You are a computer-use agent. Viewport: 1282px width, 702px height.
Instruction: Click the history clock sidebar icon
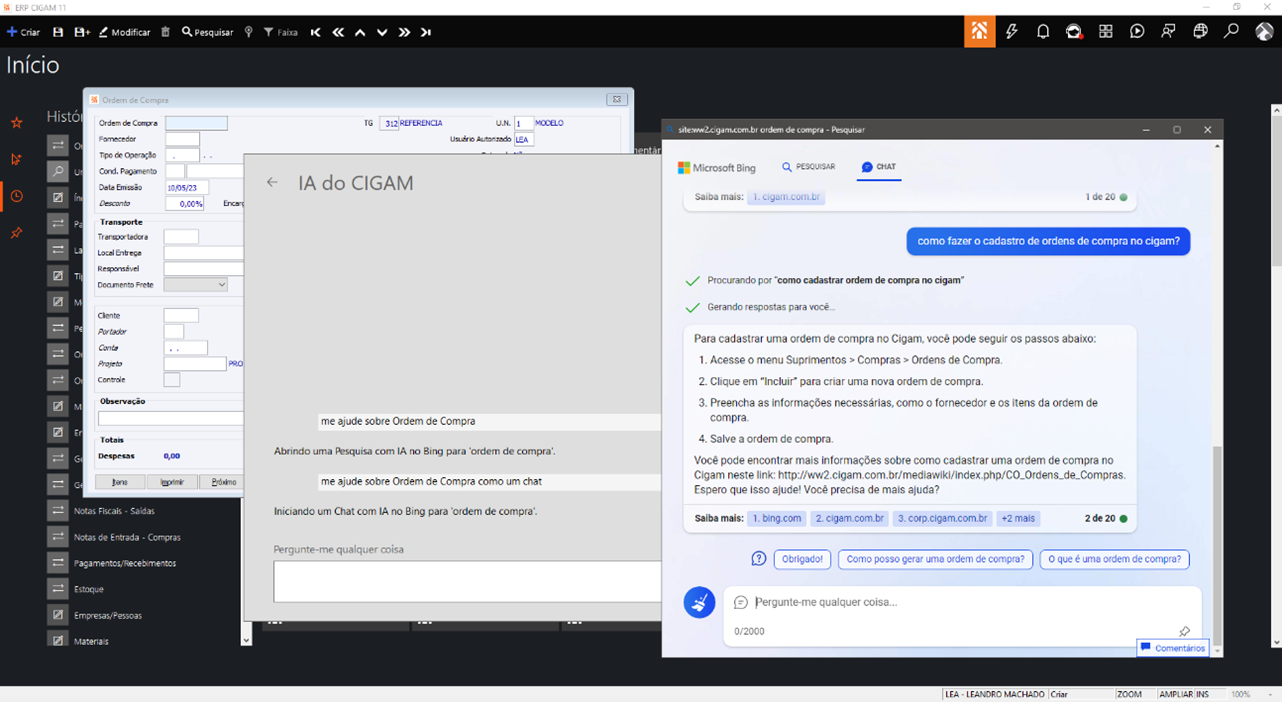click(16, 196)
